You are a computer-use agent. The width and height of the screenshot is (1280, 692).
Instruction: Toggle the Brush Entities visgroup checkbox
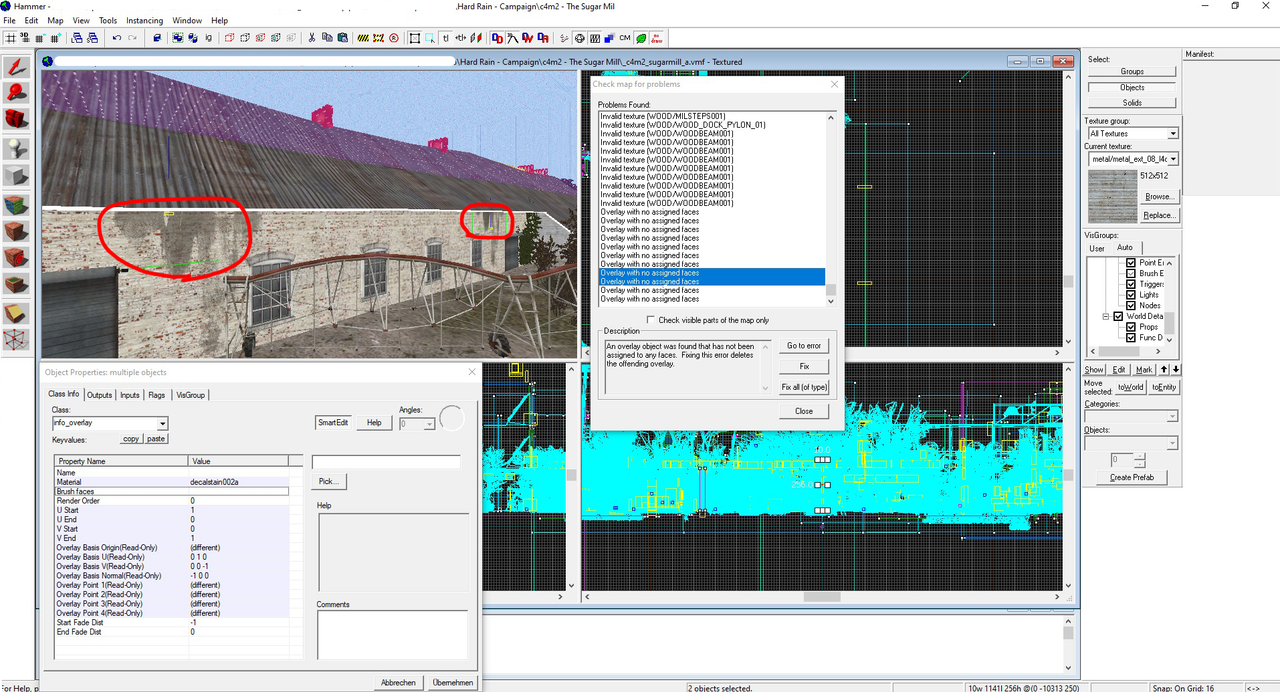[1131, 273]
